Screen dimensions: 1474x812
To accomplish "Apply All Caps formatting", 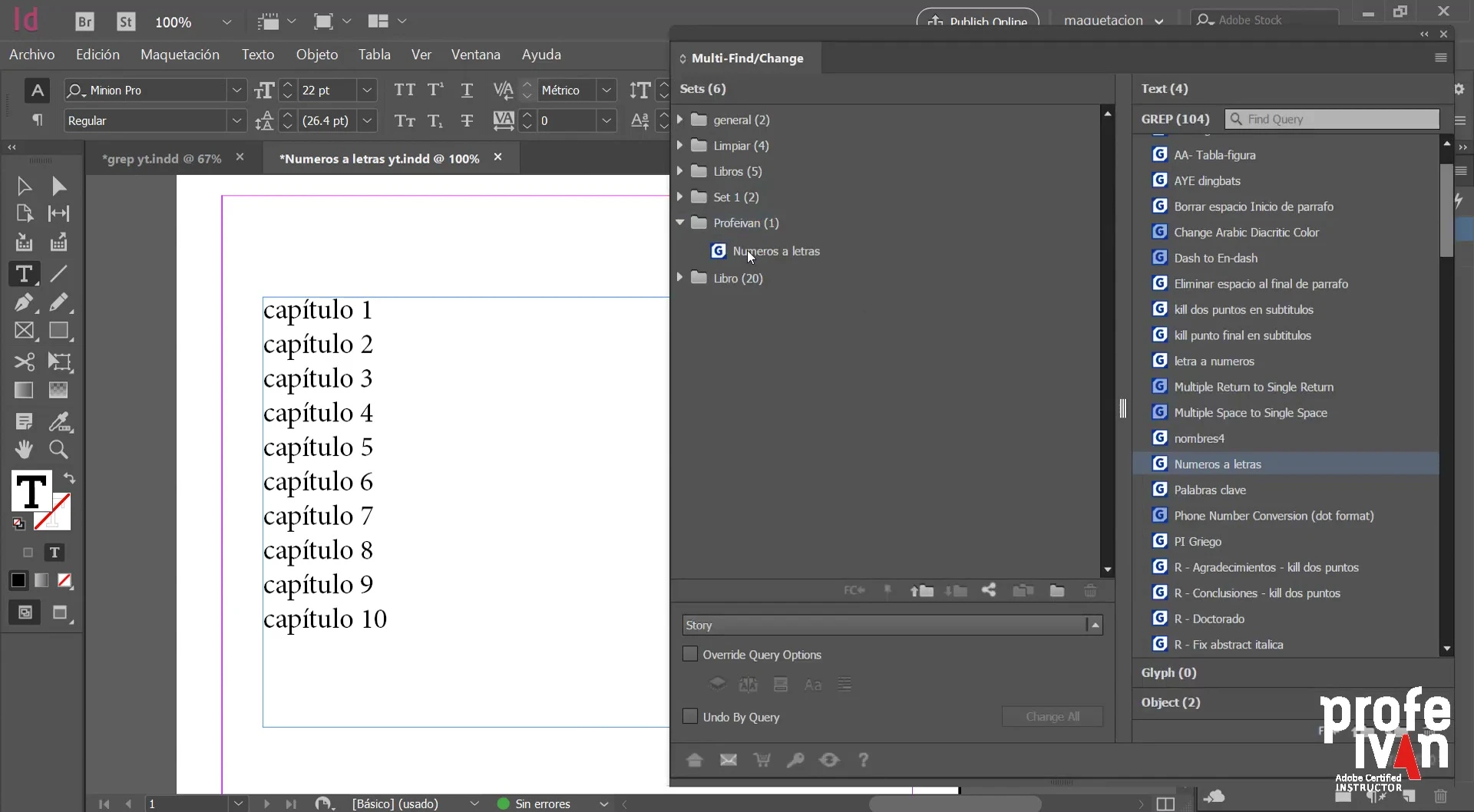I will coord(405,90).
